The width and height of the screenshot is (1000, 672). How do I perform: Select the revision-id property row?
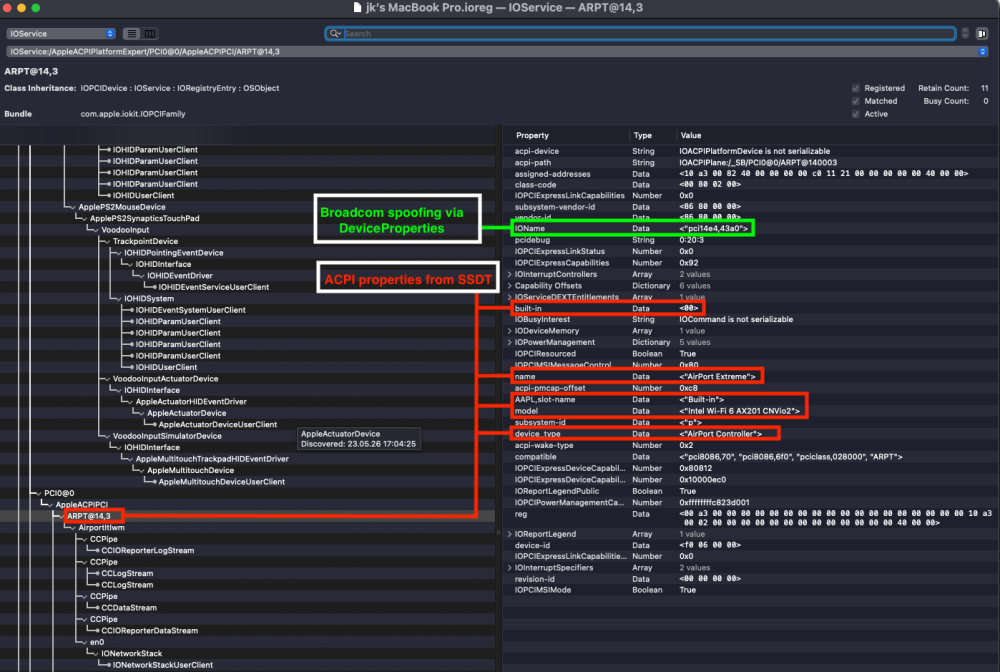751,580
